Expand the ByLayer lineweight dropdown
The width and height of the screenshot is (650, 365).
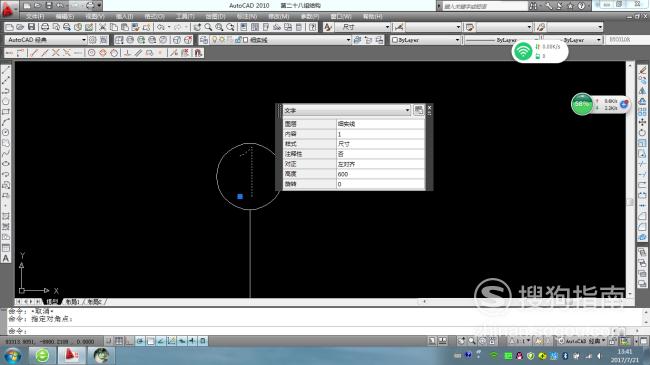[x=599, y=40]
